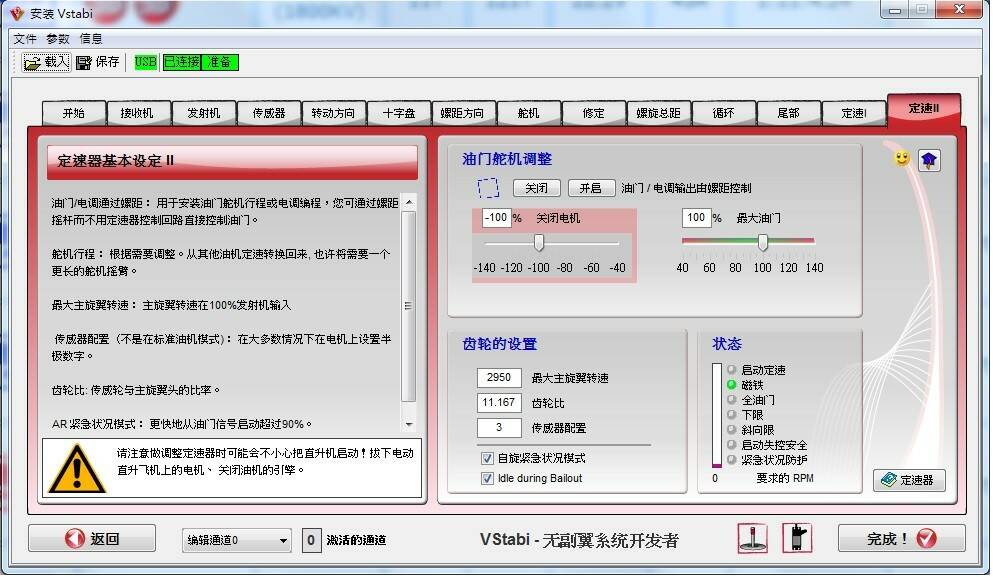Click the 定速器 button
The width and height of the screenshot is (993, 577).
click(909, 480)
